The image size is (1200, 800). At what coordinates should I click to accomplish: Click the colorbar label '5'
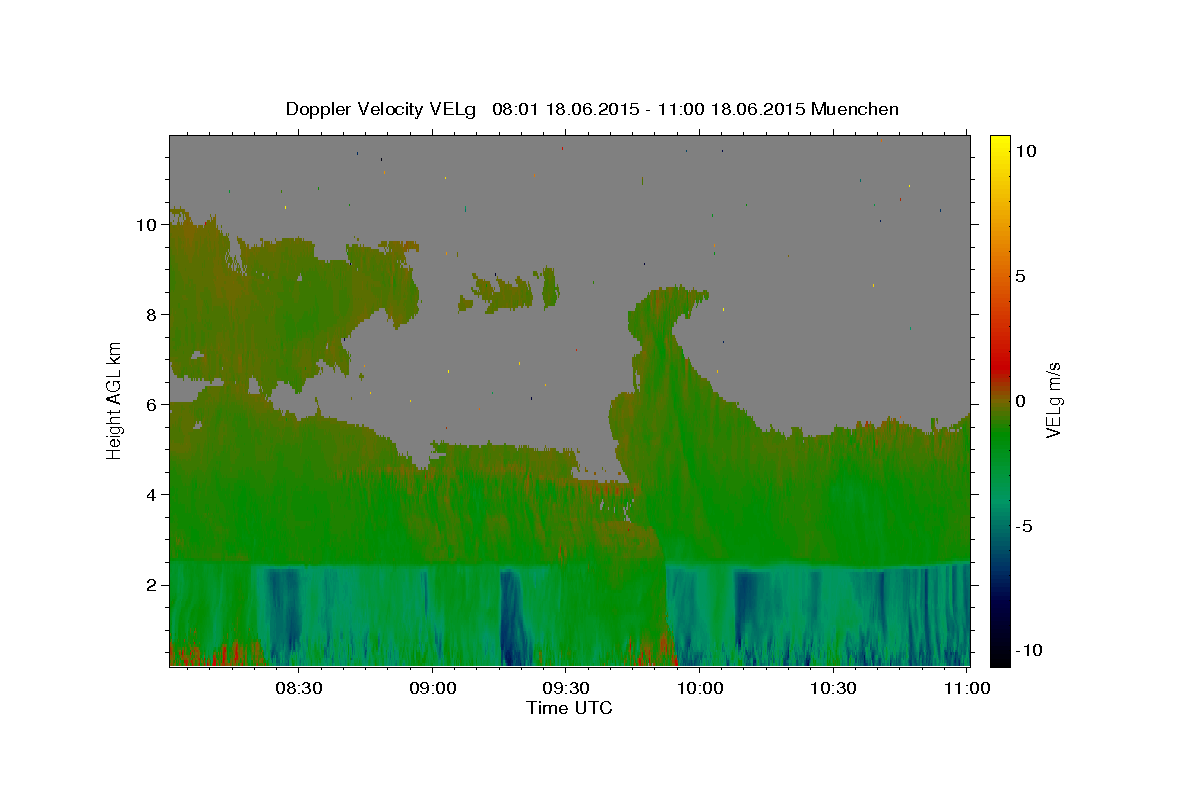pyautogui.click(x=1020, y=276)
